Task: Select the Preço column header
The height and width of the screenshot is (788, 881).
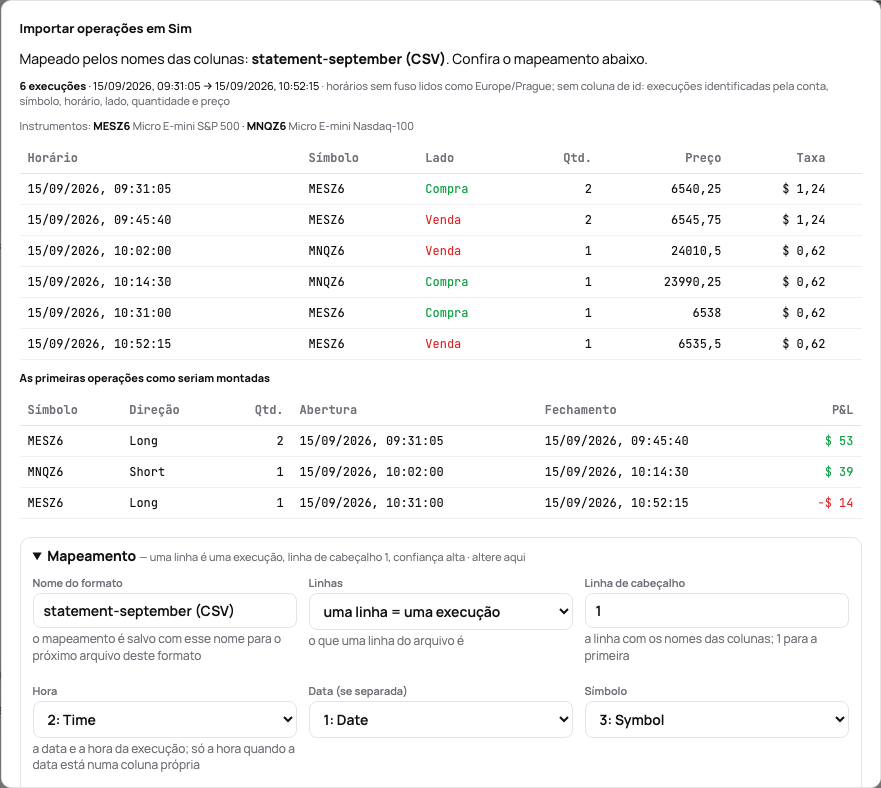Action: point(703,158)
